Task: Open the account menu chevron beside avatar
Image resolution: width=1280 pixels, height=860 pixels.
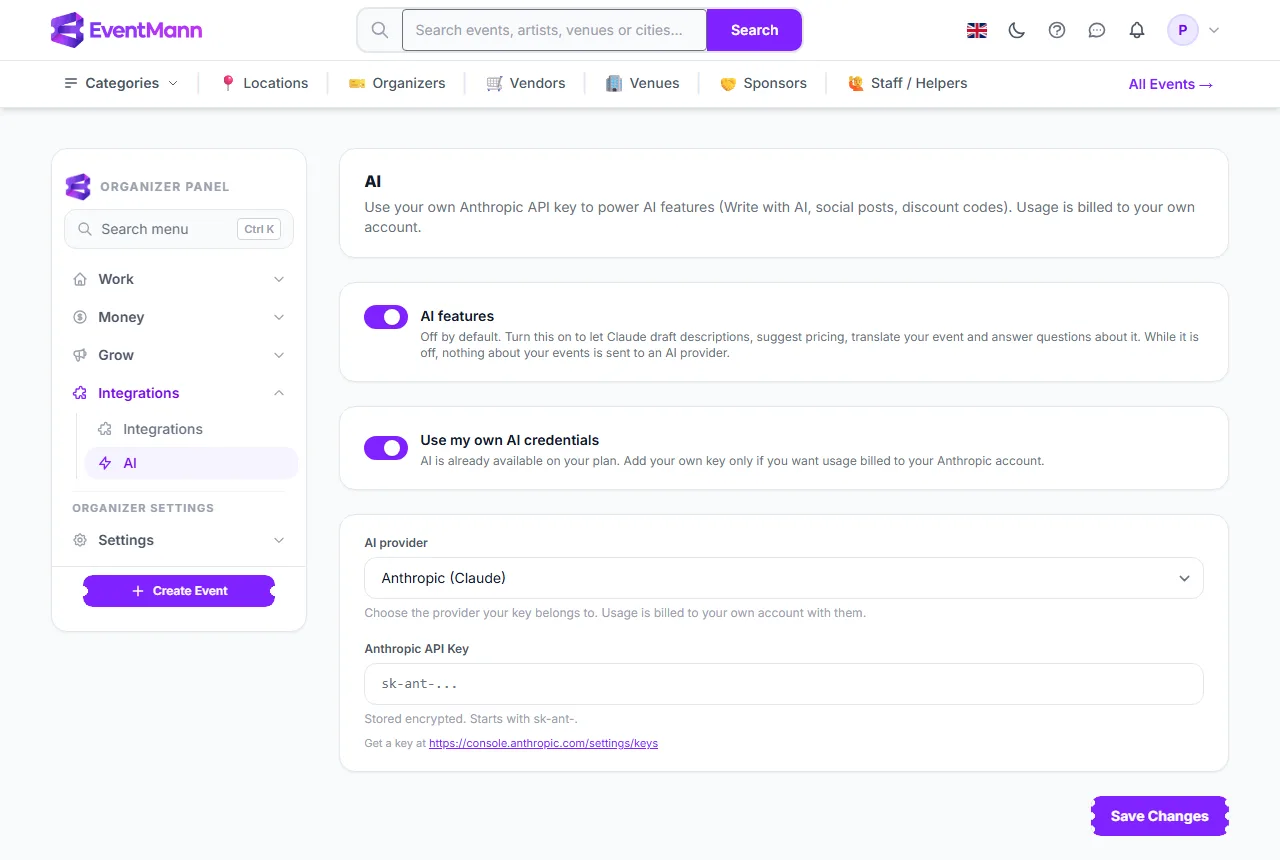Action: click(1214, 30)
